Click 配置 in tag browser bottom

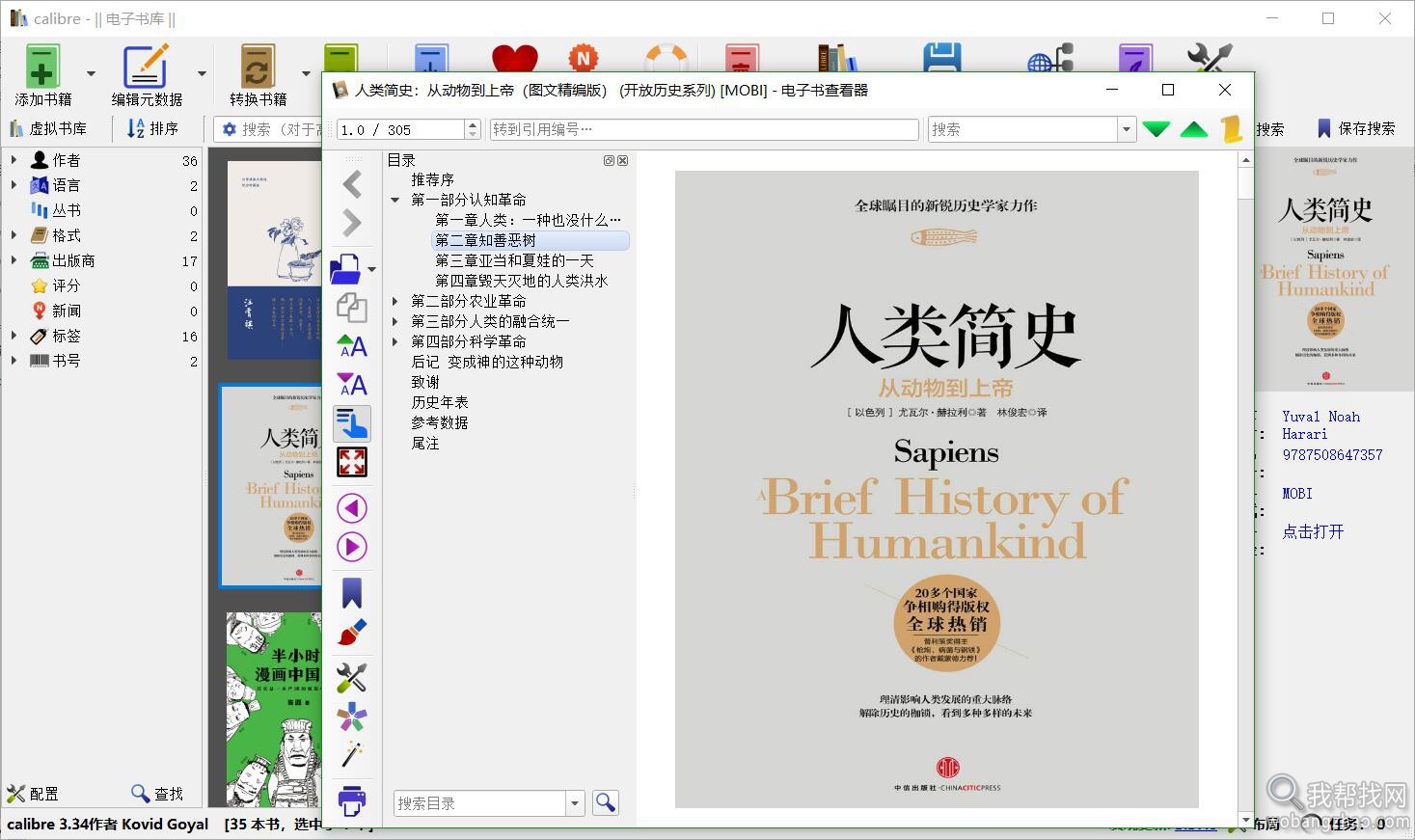pos(34,794)
